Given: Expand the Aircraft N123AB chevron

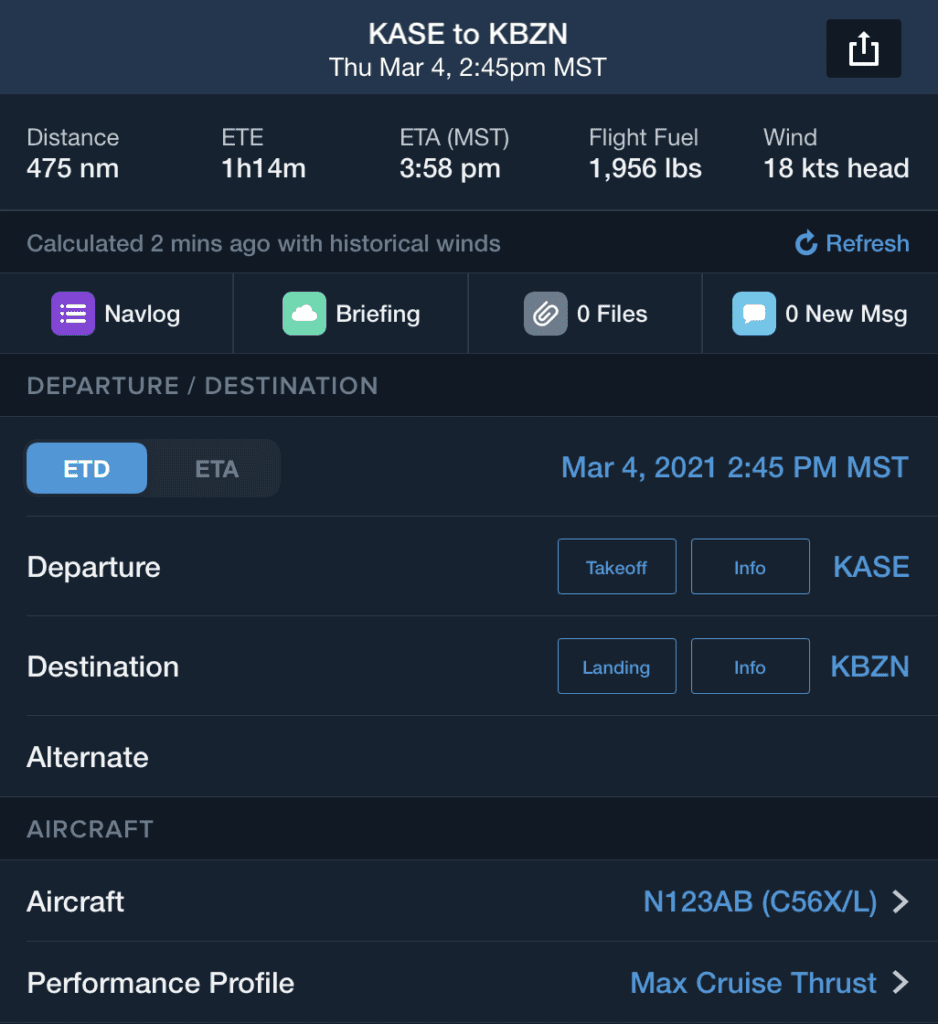Looking at the screenshot, I should tap(900, 902).
